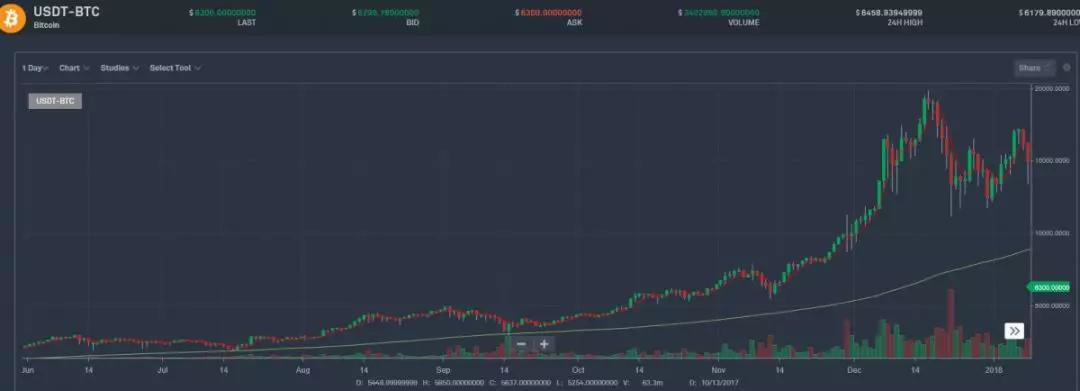Click the 24H LOW value
Viewport: 1080px width, 391px height.
1048,13
